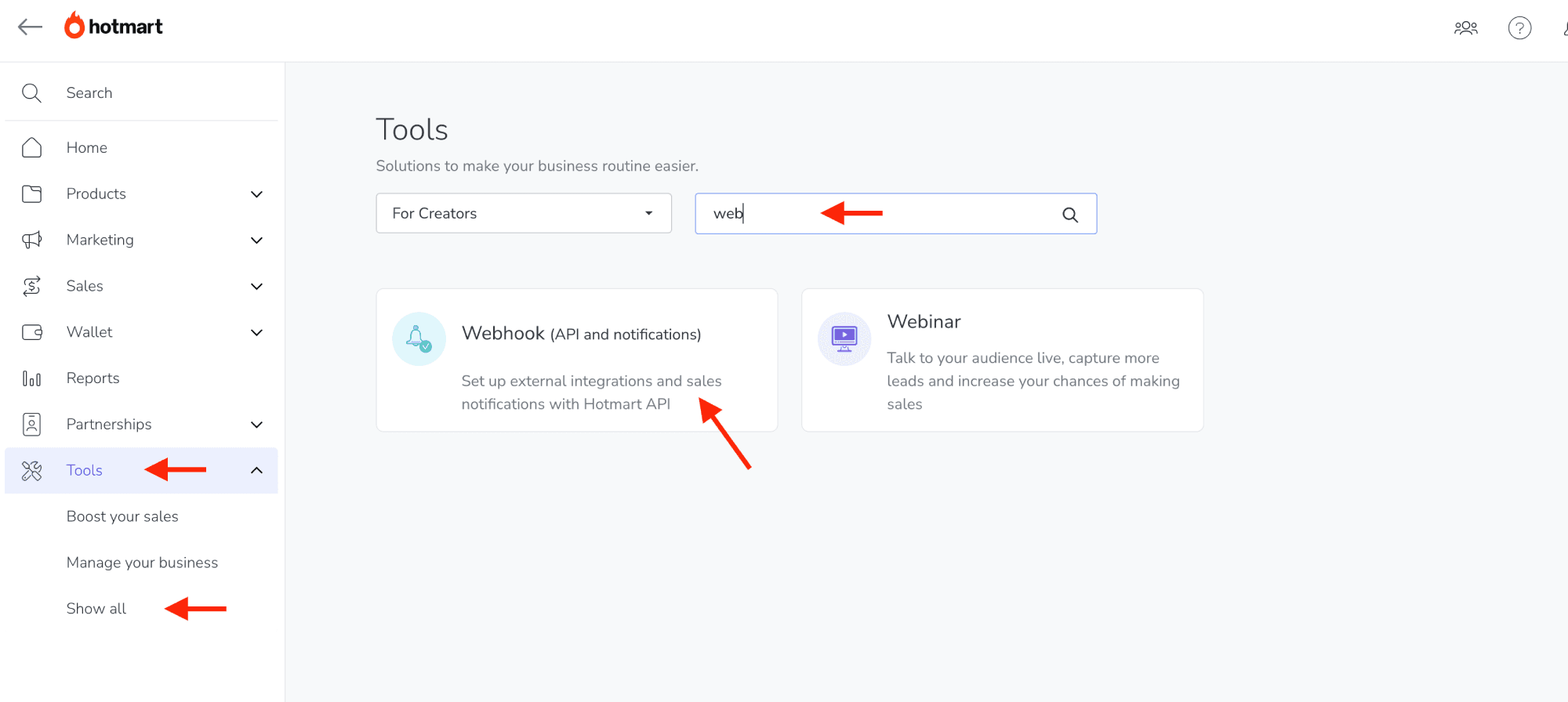Click the Partnerships contact icon
Viewport: 1568px width, 702px height.
31,425
